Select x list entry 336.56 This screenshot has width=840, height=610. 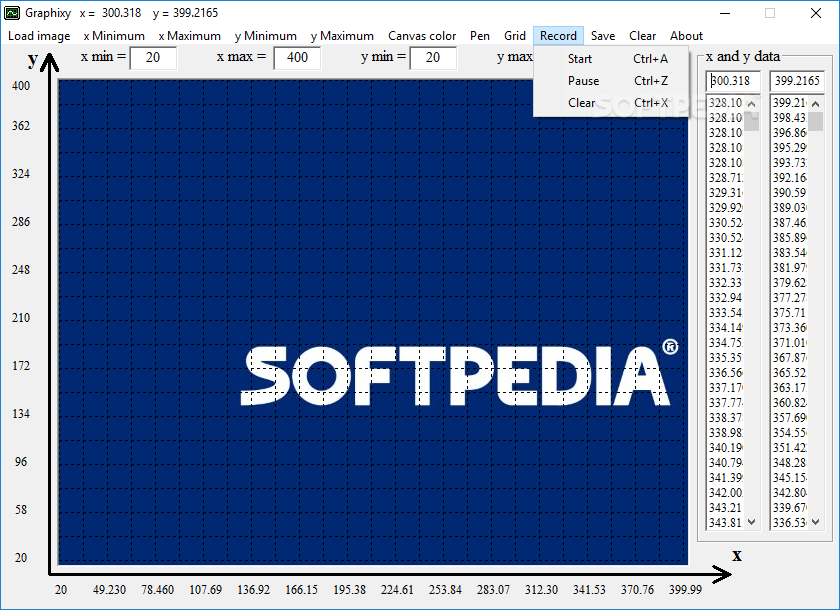point(726,373)
